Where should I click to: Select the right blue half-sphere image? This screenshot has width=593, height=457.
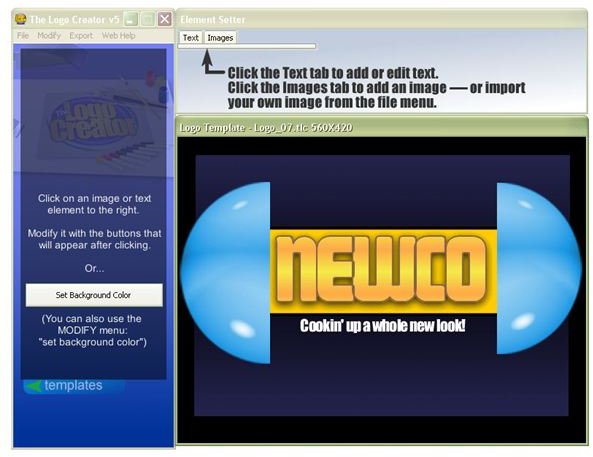coord(539,268)
